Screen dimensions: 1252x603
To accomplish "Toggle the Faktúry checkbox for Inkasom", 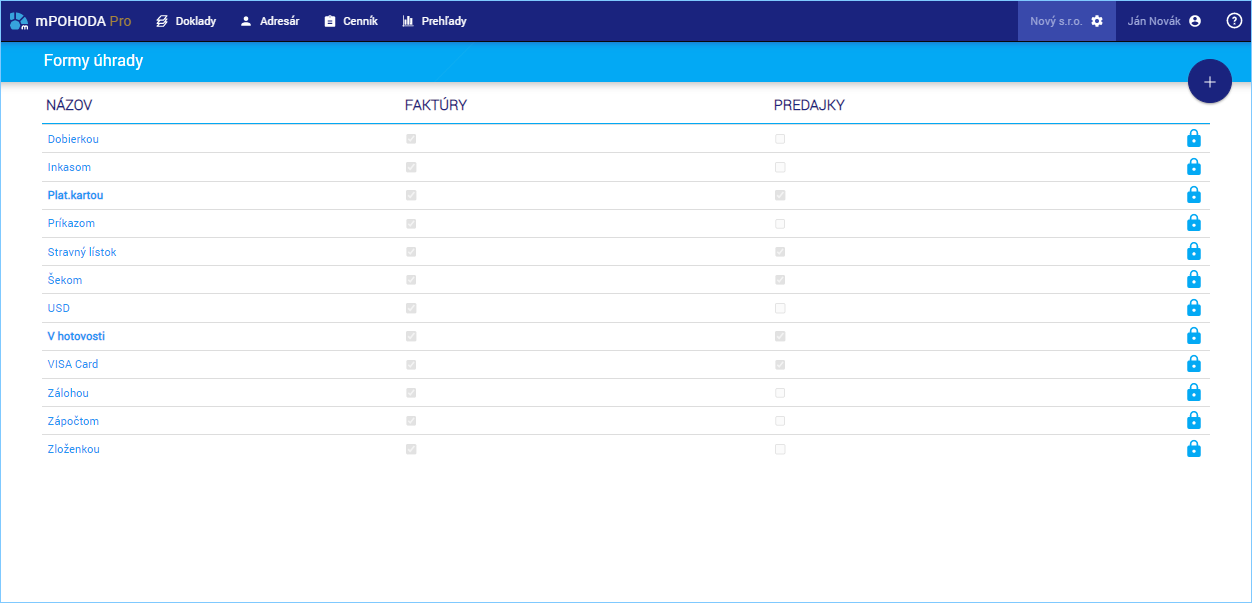I will 411,167.
